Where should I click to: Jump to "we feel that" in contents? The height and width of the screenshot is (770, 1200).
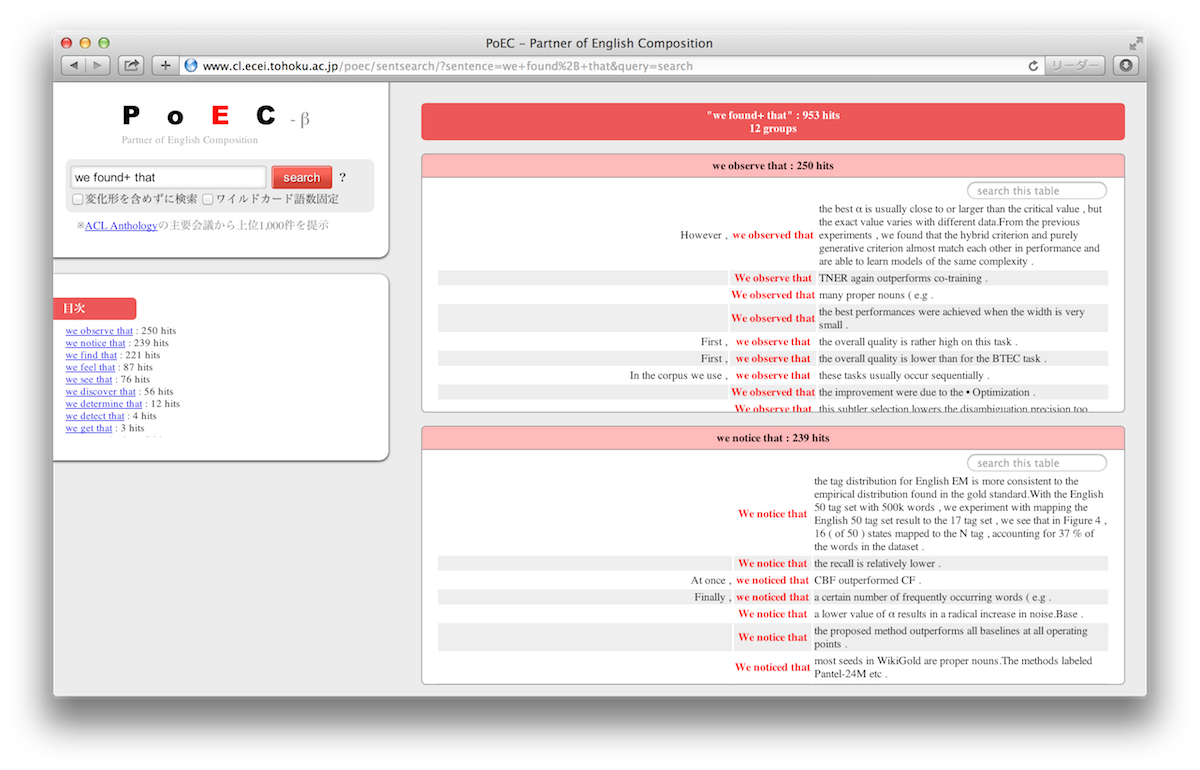click(x=91, y=367)
